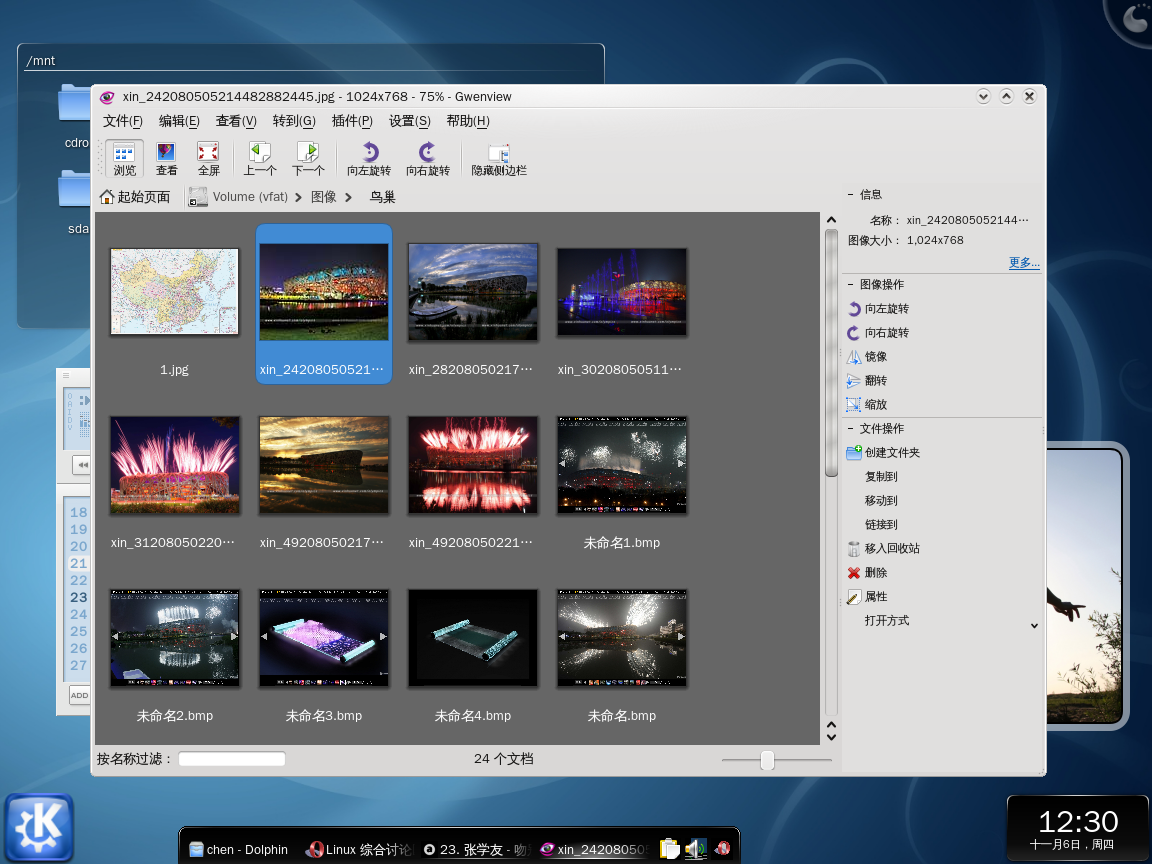The width and height of the screenshot is (1152, 864).
Task: Select thumbnail xin_28208050217
Action: (472, 292)
